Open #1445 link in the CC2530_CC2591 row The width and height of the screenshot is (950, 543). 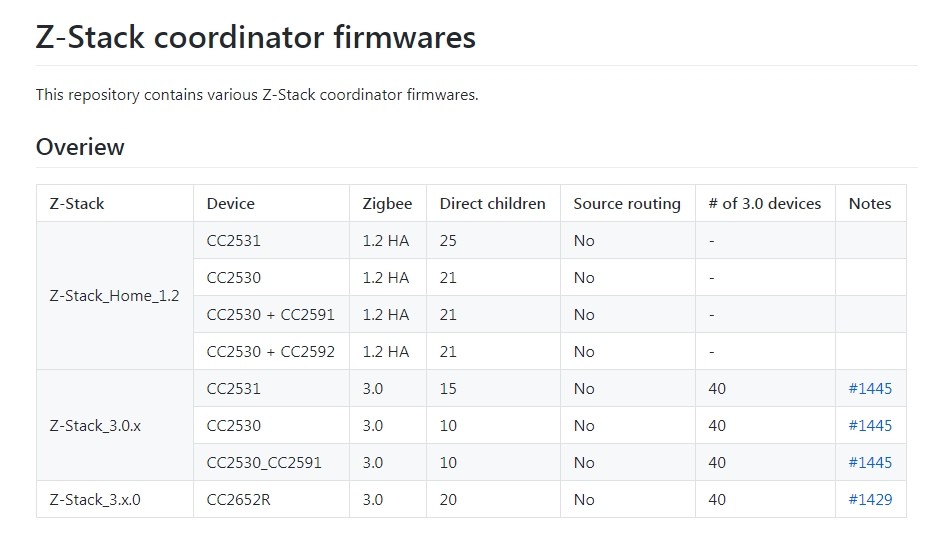point(870,462)
